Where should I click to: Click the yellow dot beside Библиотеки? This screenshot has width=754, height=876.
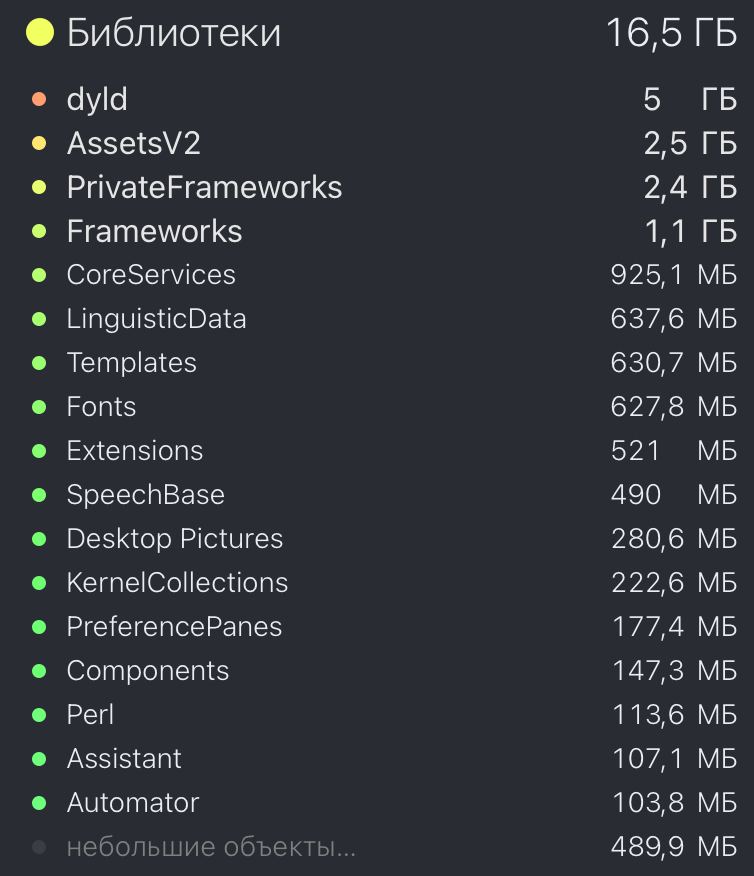pos(40,32)
